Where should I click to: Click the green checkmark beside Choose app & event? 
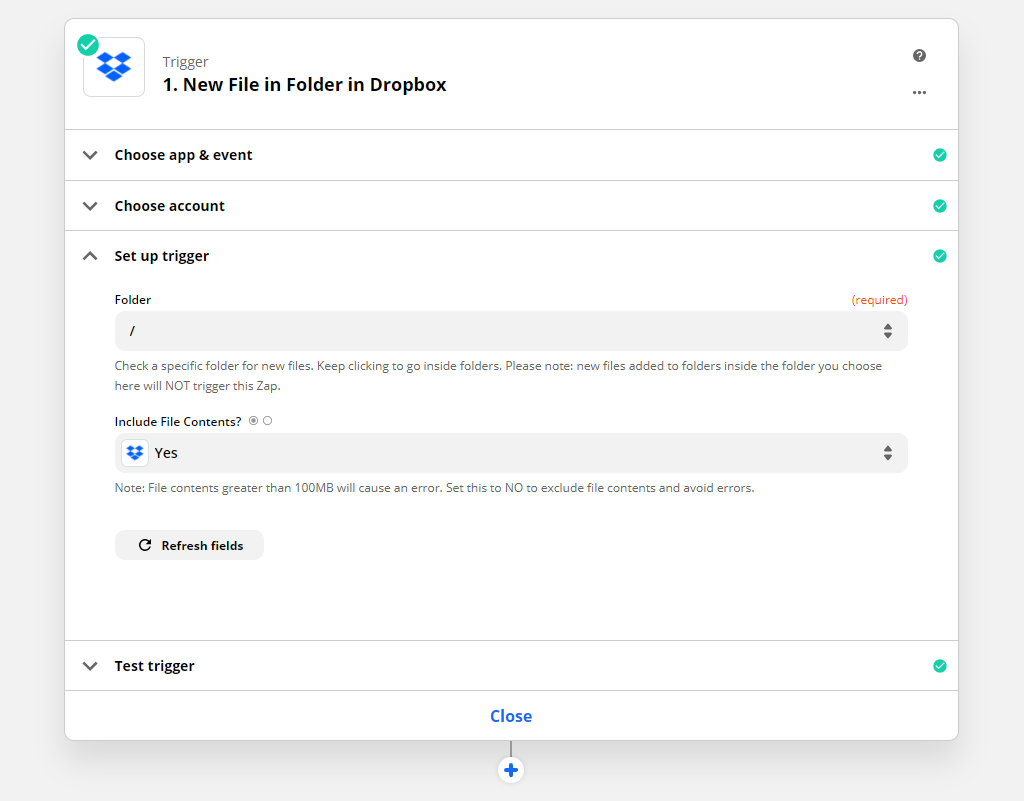coord(939,155)
